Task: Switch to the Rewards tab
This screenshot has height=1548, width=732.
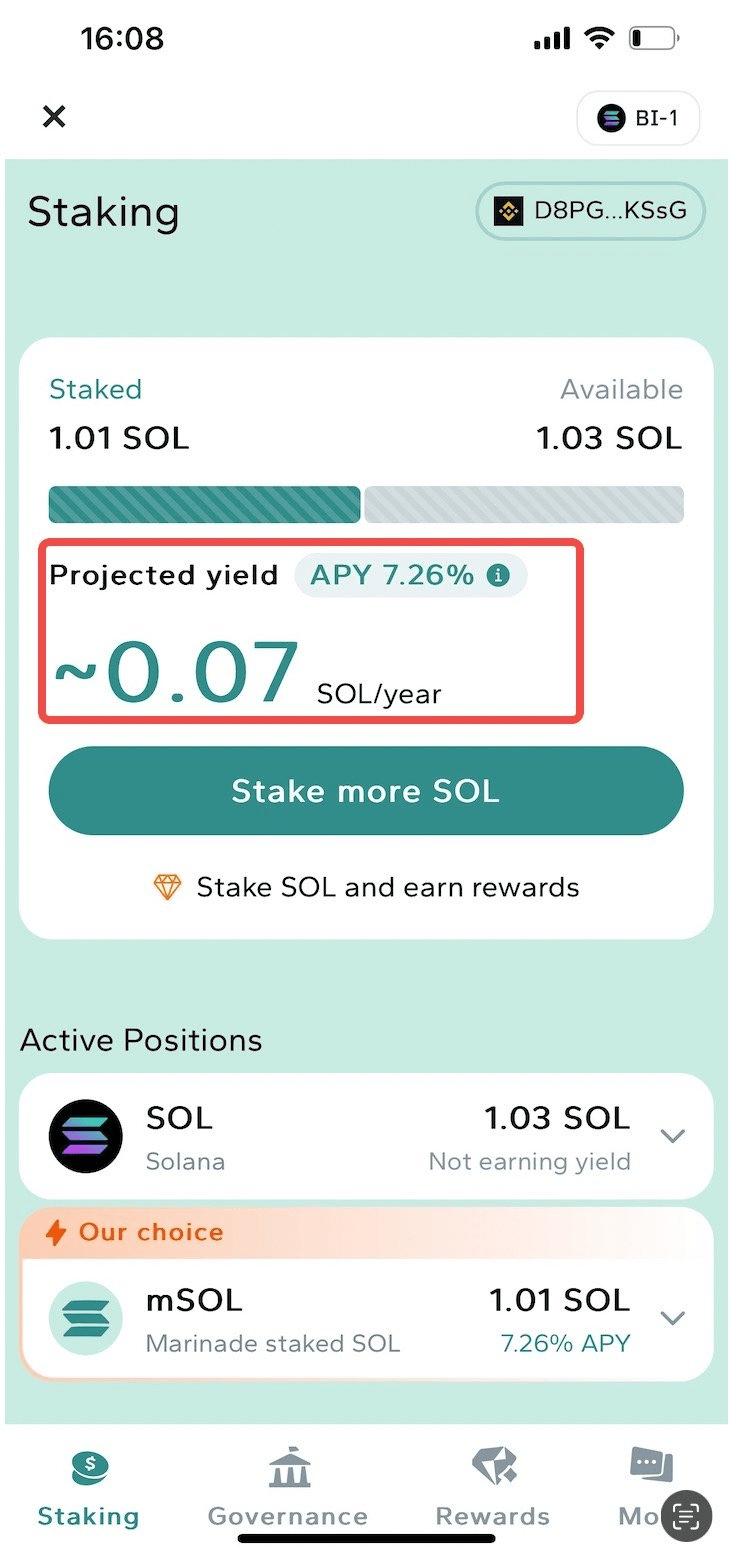Action: click(x=492, y=1490)
